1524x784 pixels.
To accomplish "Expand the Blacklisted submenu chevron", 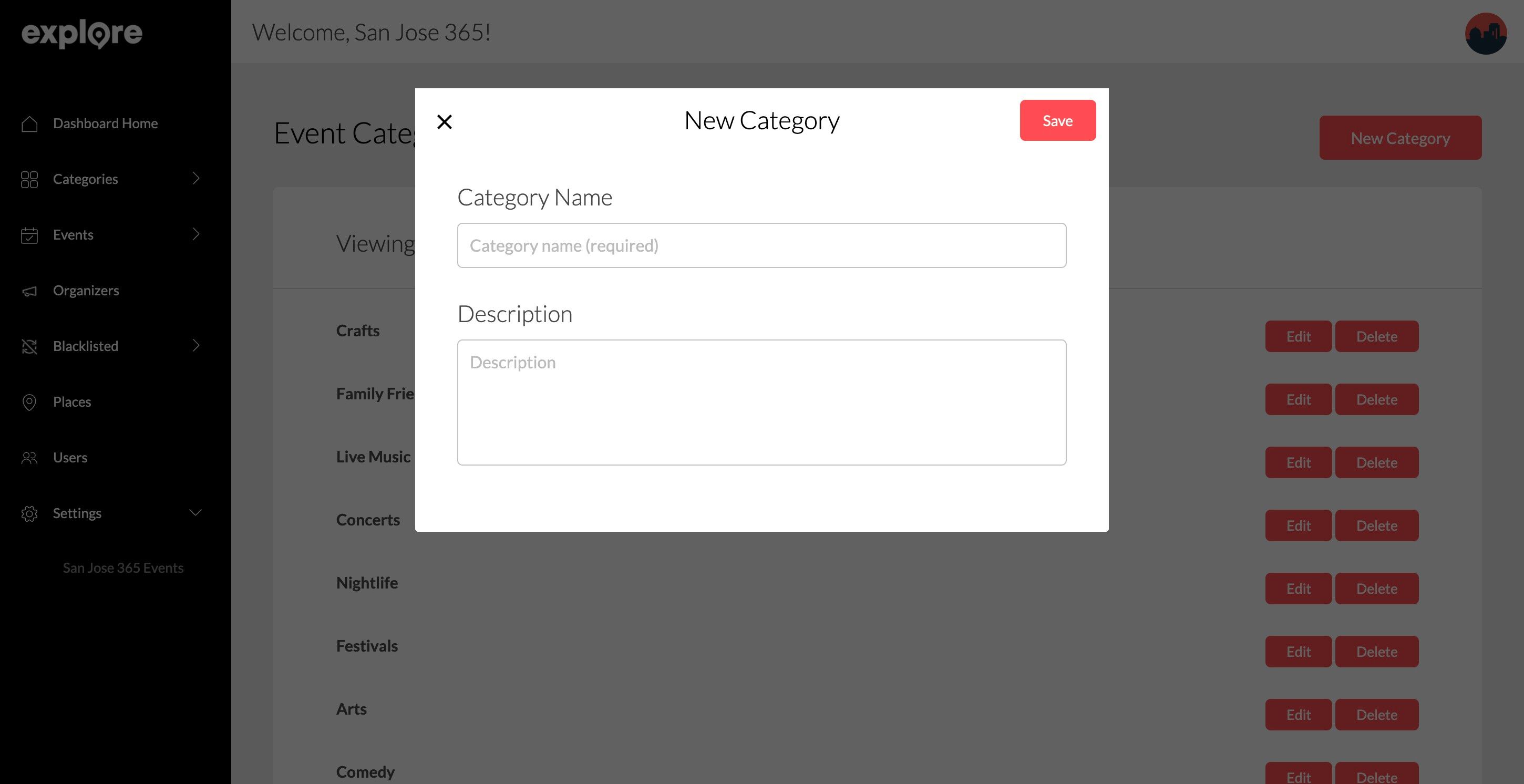I will pos(196,345).
